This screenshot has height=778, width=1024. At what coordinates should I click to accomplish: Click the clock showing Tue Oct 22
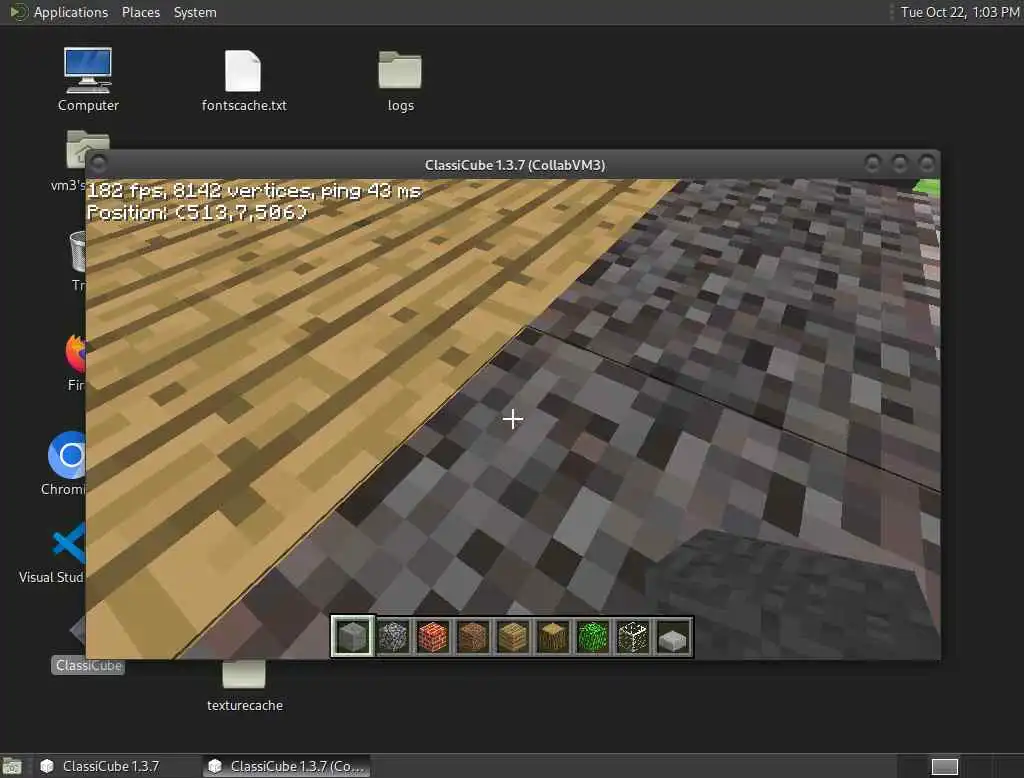tap(960, 12)
